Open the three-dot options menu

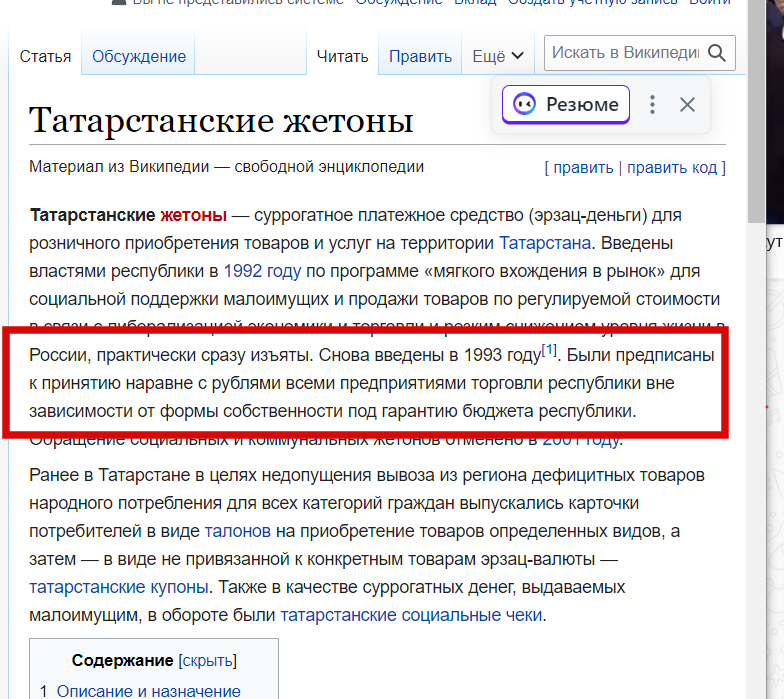[652, 104]
